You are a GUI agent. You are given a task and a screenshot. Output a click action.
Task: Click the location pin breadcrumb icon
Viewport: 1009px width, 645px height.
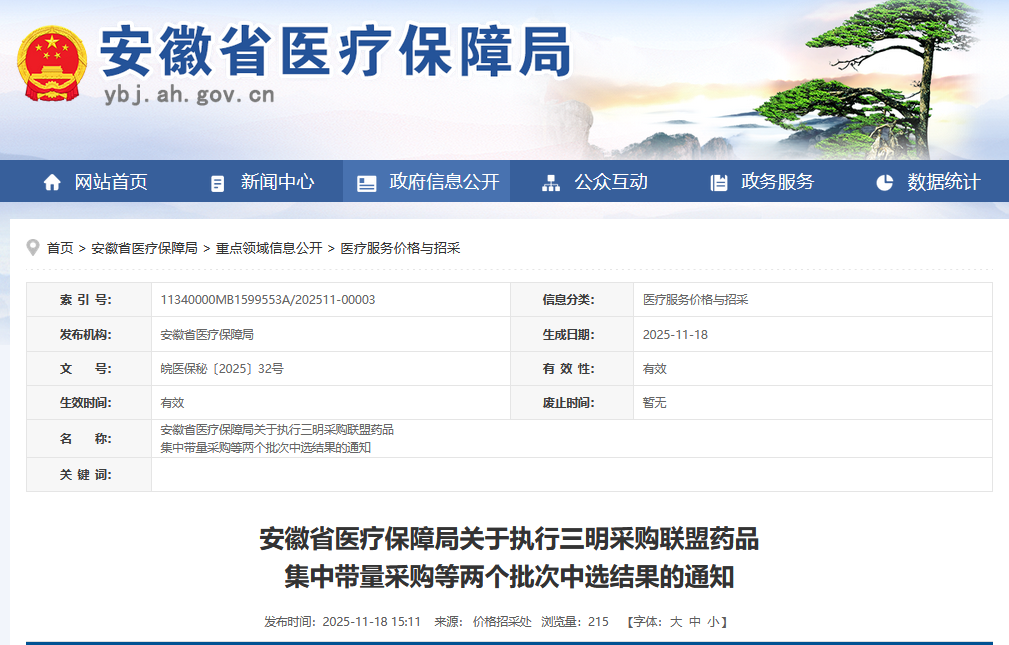pyautogui.click(x=33, y=248)
